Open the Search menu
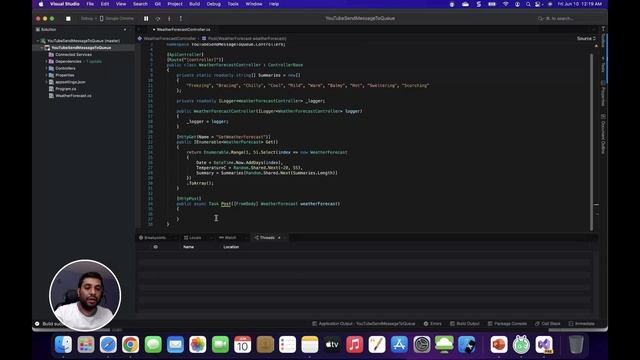 (x=140, y=4)
